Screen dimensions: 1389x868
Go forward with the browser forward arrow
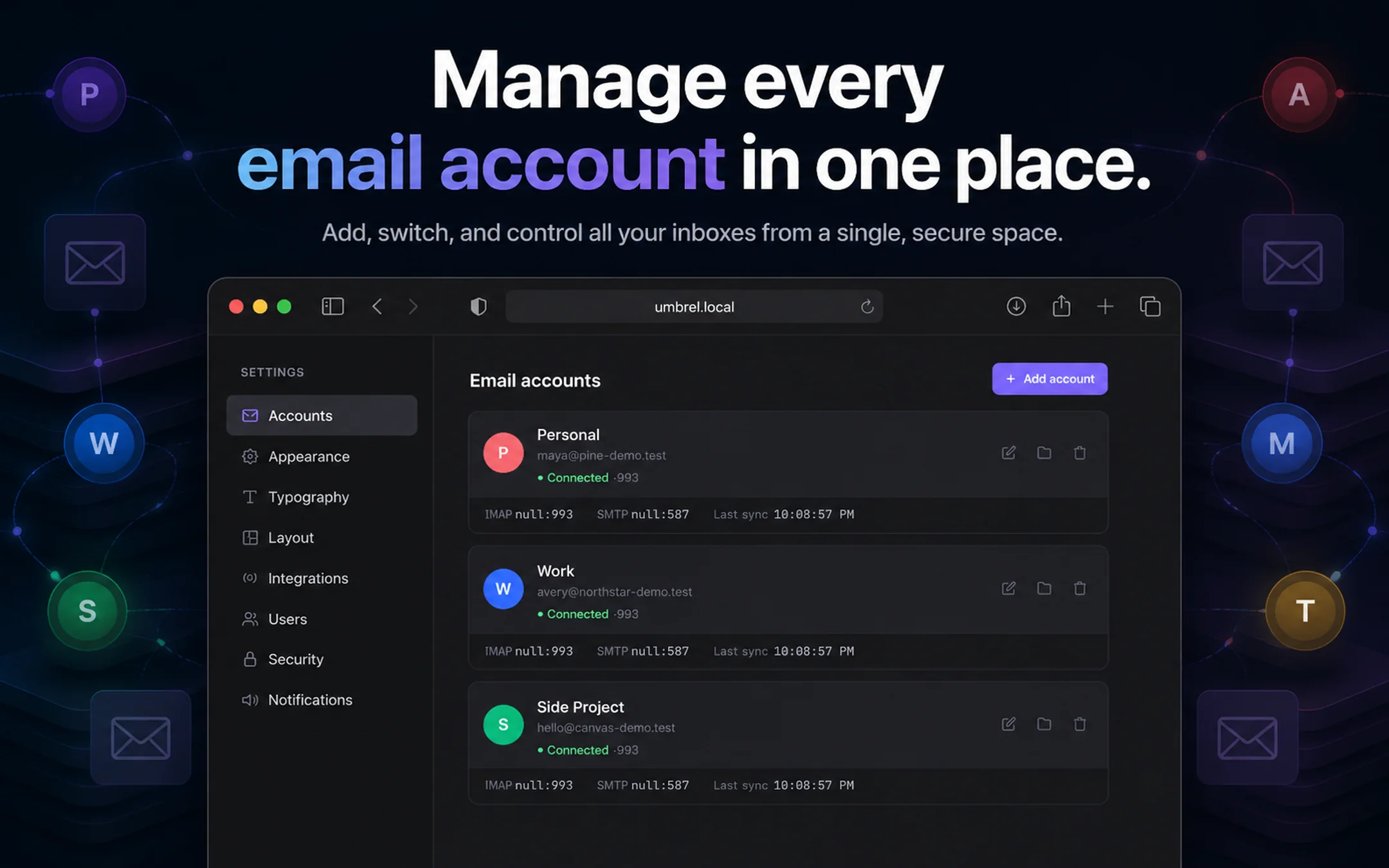(413, 306)
